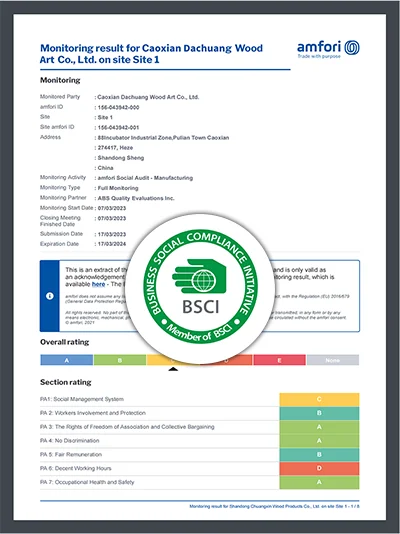The height and width of the screenshot is (534, 400).
Task: Click the 'Site 1' site value
Action: (x=105, y=117)
